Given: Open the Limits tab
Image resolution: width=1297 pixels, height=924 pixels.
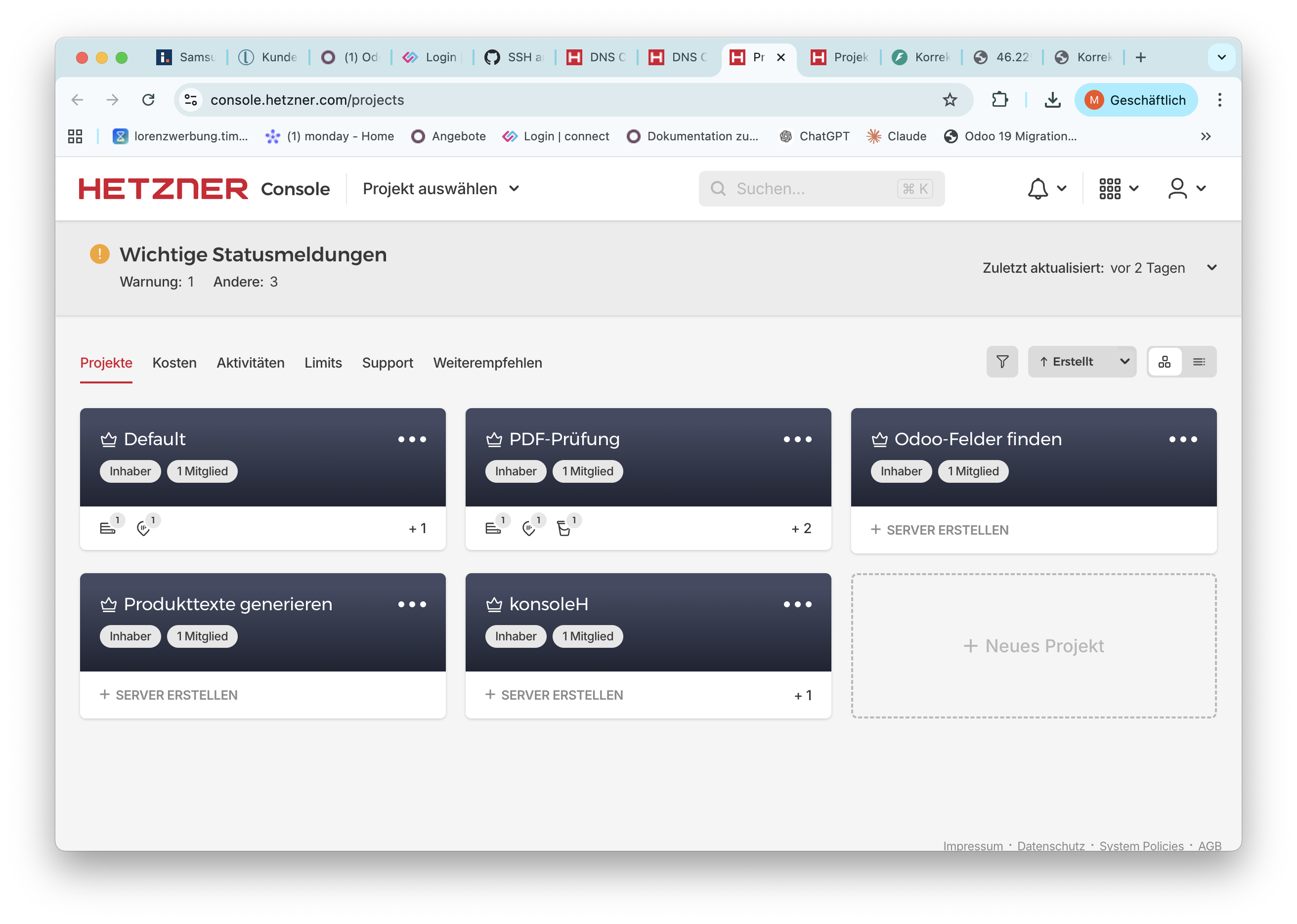Looking at the screenshot, I should 323,363.
